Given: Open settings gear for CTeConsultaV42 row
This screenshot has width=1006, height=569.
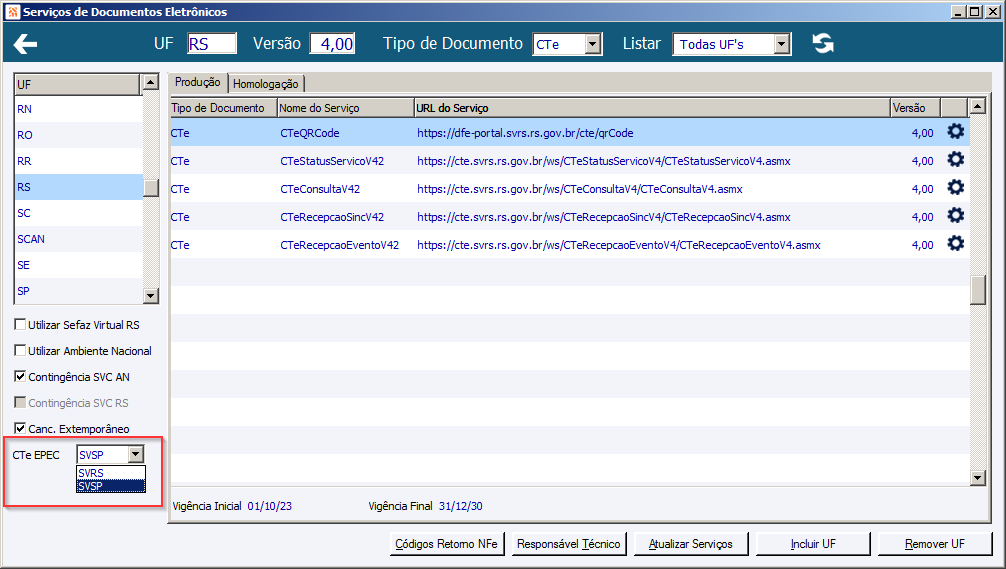Looking at the screenshot, I should [x=955, y=187].
